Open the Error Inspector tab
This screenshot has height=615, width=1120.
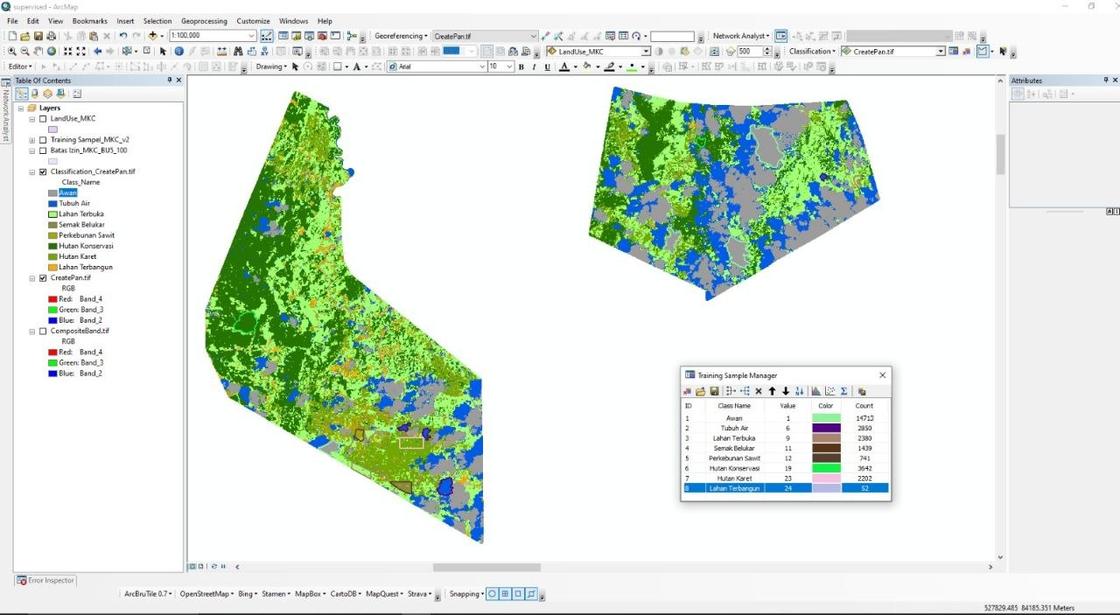tap(46, 581)
